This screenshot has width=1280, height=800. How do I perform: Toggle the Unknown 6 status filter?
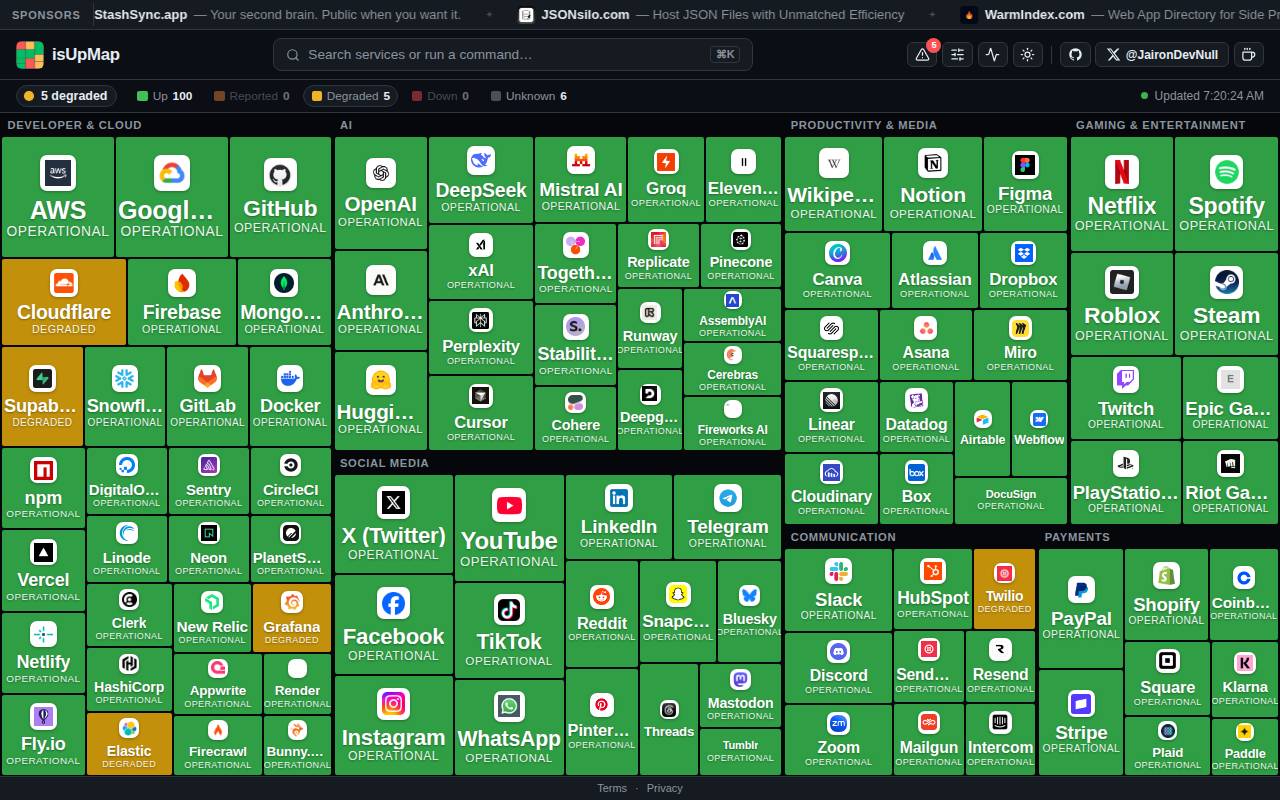tap(529, 96)
